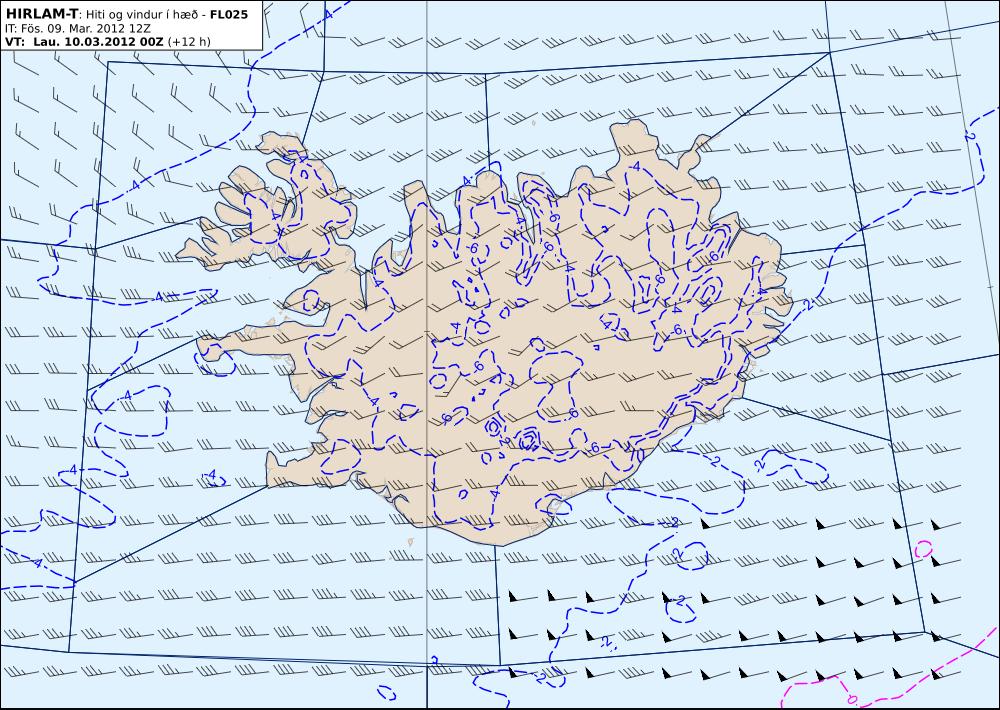Click the '(+12 h)' forecast offset text
Viewport: 1000px width, 710px height.
[x=189, y=41]
